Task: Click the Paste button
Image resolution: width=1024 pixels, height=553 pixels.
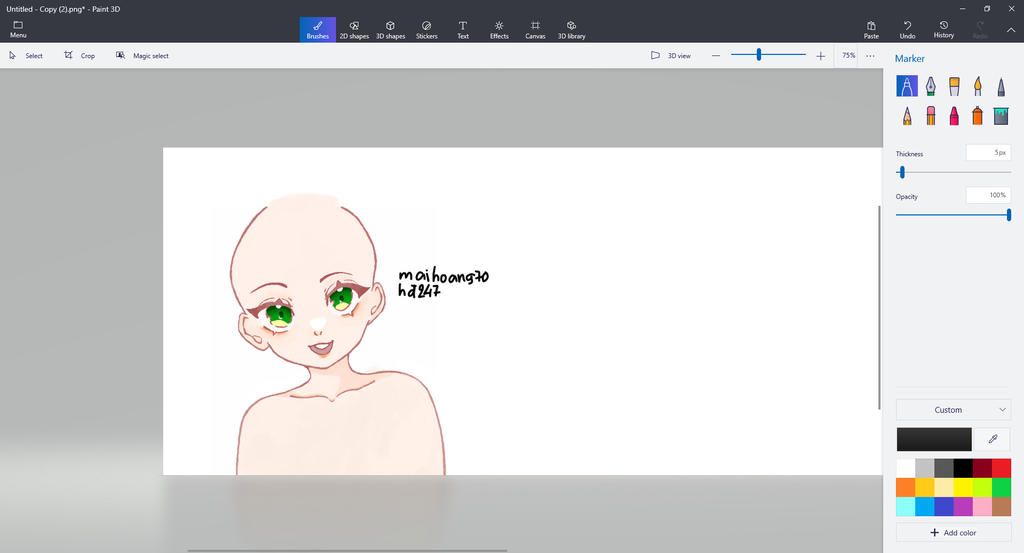Action: coord(871,29)
